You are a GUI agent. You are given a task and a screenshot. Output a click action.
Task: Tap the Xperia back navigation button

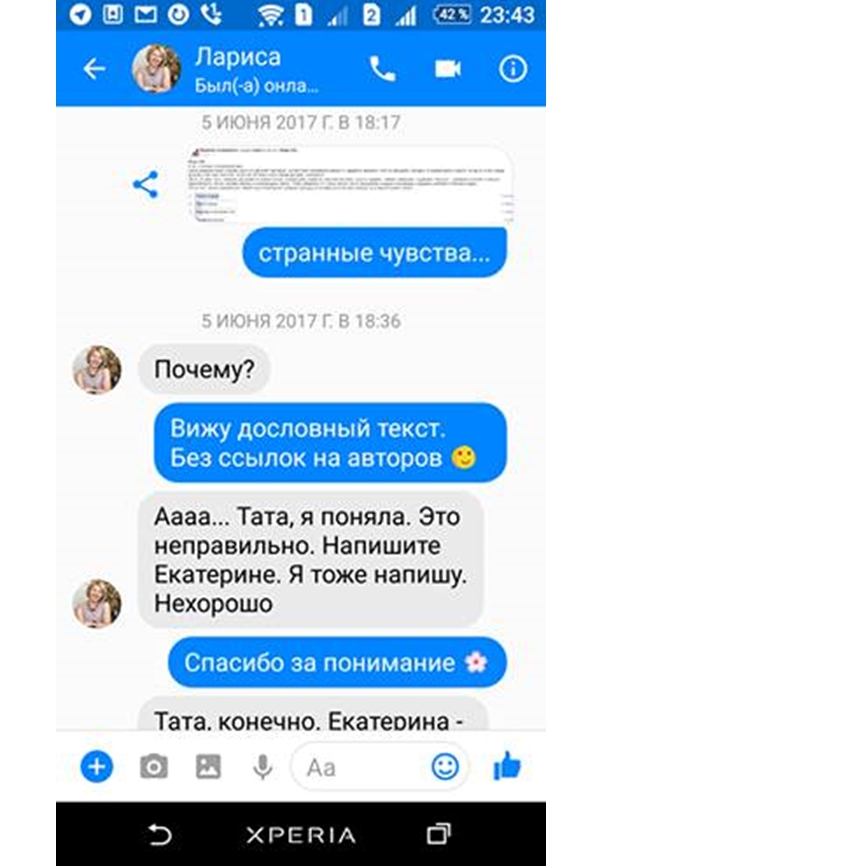(160, 834)
